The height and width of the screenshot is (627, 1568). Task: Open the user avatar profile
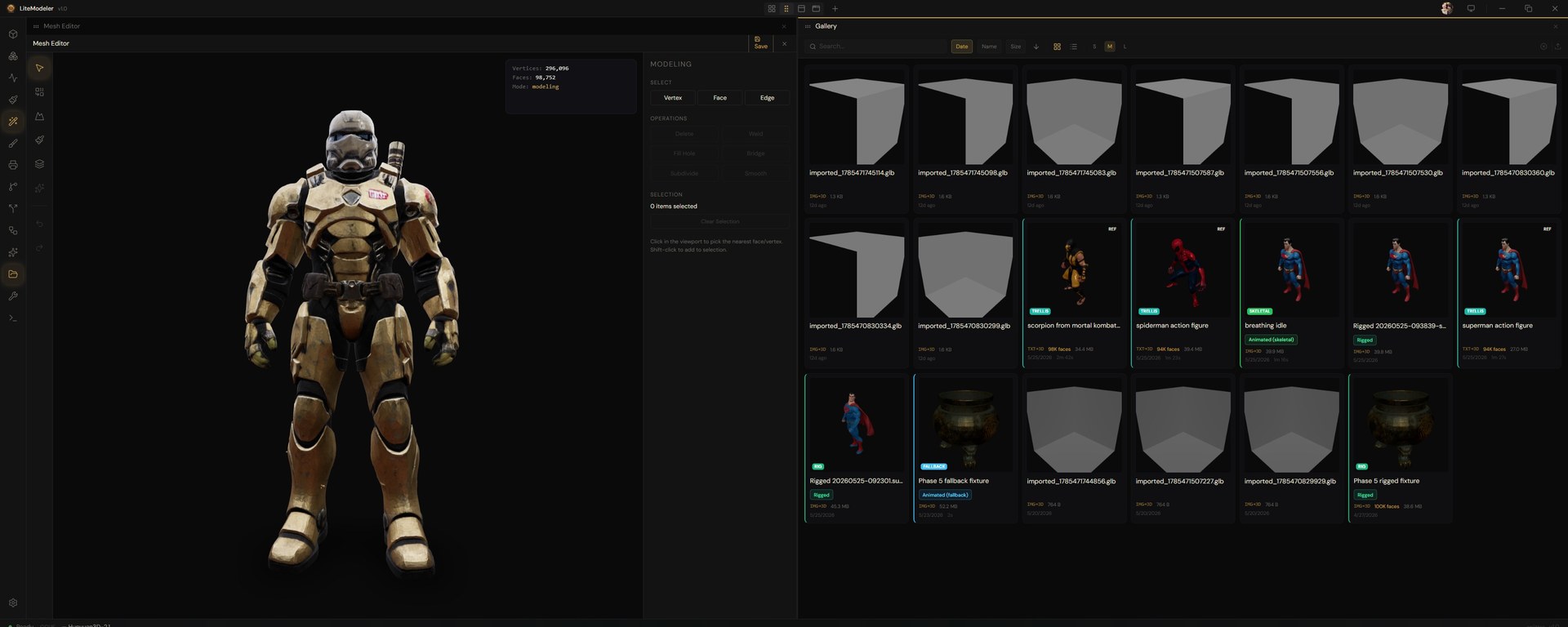pos(1446,9)
